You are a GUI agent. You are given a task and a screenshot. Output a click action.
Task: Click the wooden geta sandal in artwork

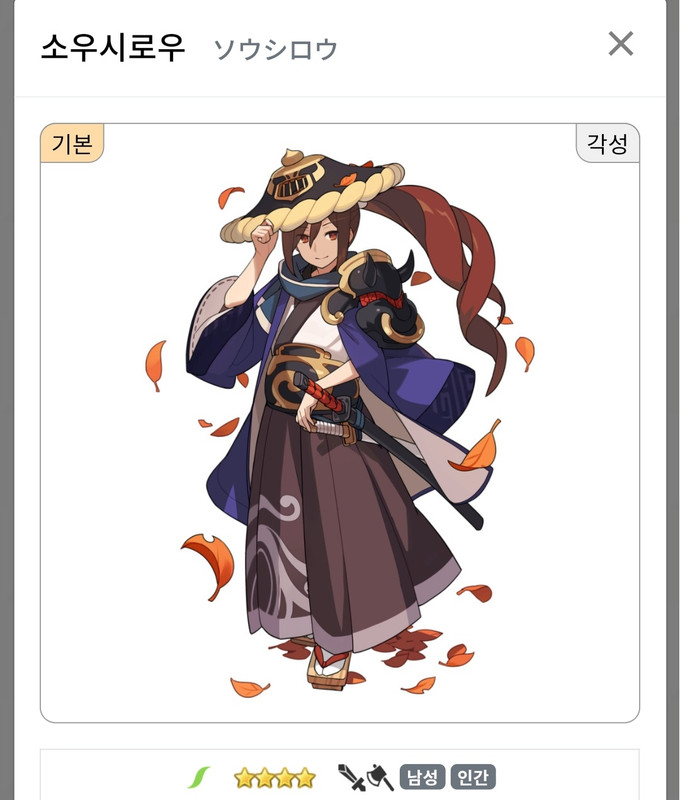[x=326, y=668]
